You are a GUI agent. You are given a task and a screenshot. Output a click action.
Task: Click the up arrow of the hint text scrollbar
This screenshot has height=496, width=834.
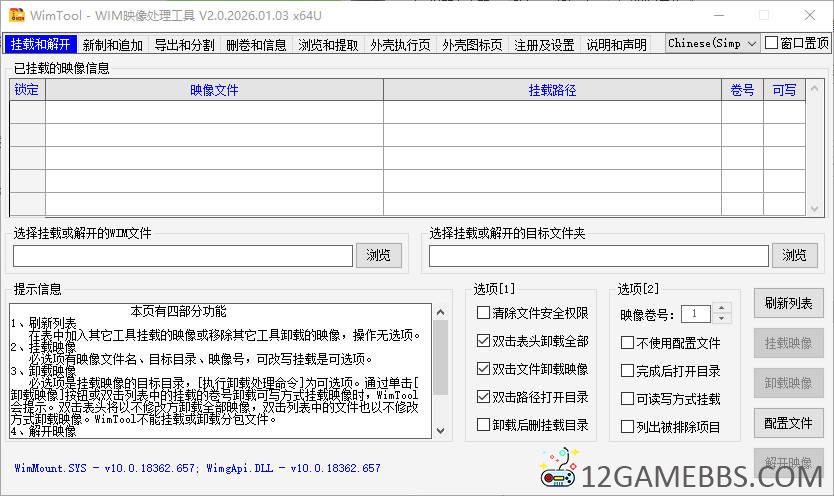[440, 314]
